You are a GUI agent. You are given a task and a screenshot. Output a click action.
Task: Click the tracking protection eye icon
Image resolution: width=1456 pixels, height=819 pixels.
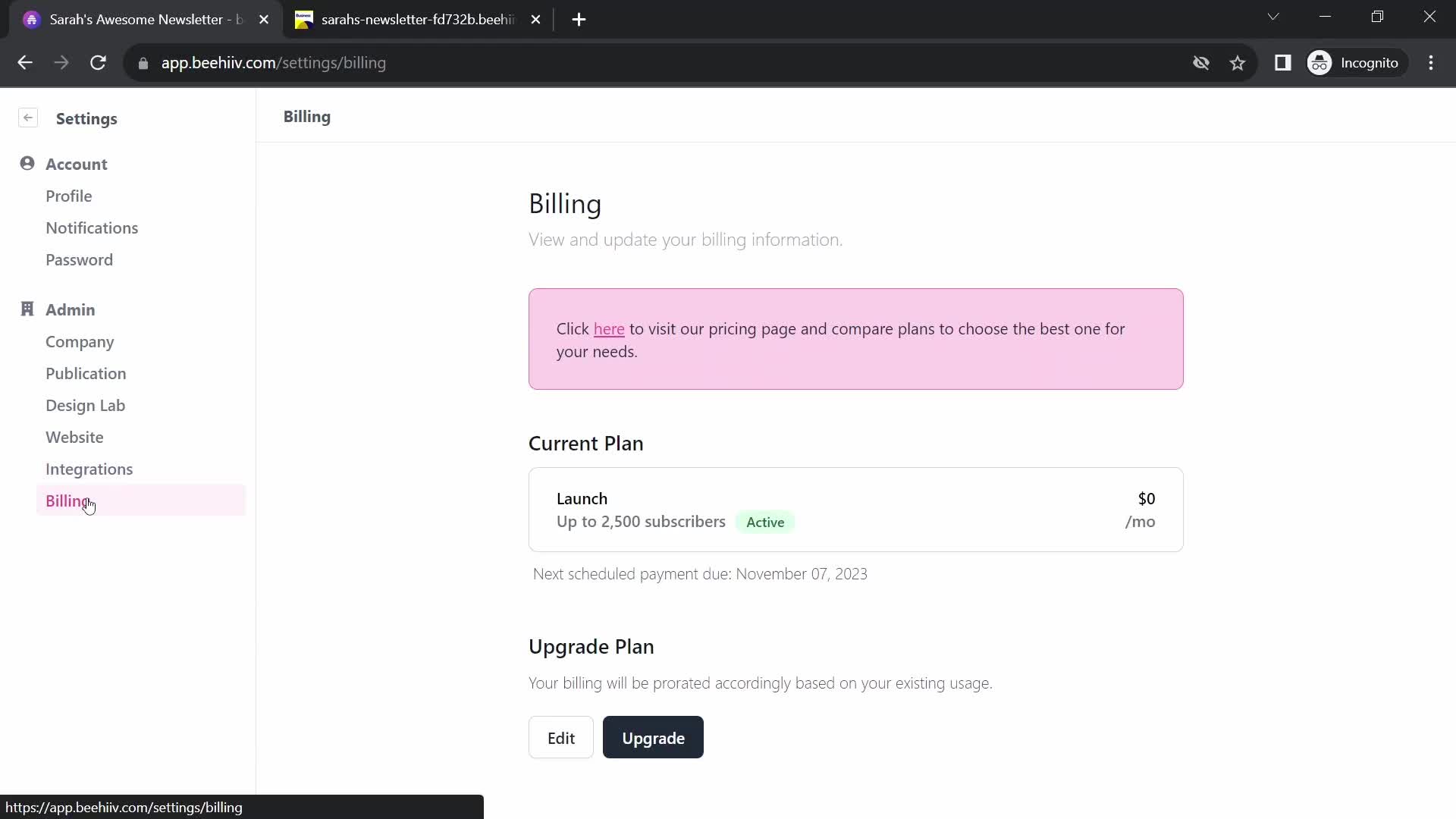click(1201, 63)
